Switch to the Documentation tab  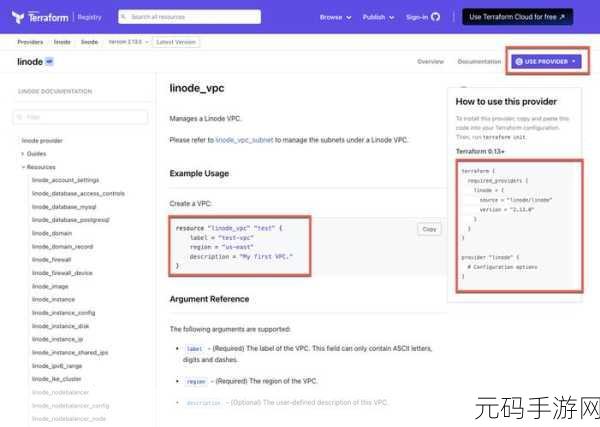[479, 61]
